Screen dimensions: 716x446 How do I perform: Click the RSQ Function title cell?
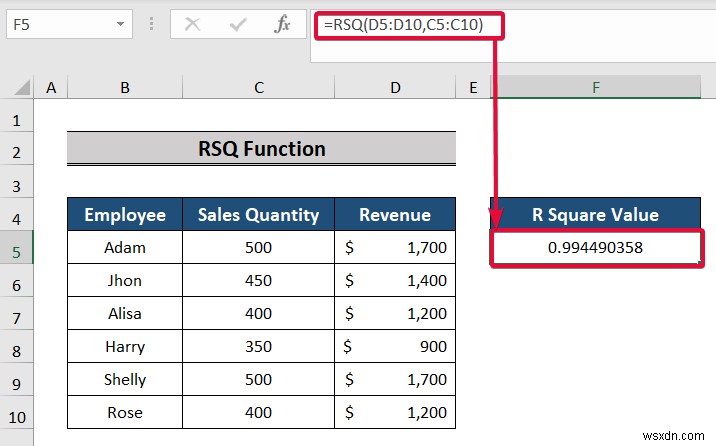[x=261, y=149]
